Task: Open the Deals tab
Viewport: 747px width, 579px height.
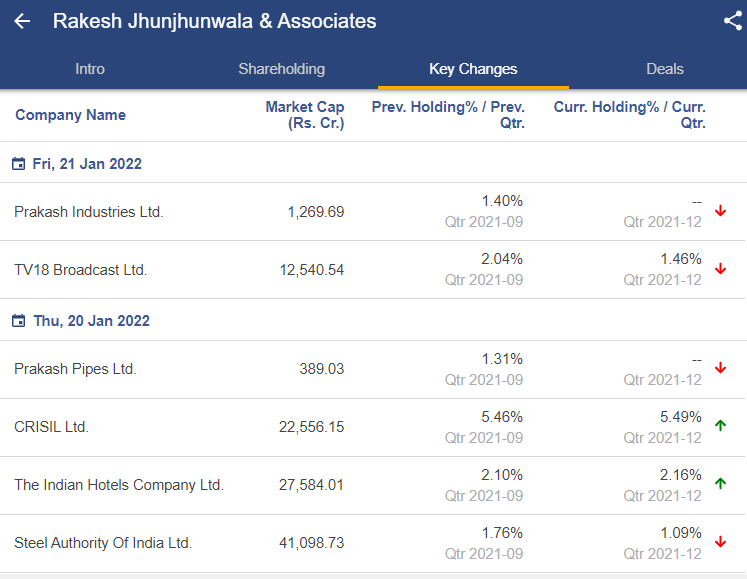Action: tap(665, 69)
